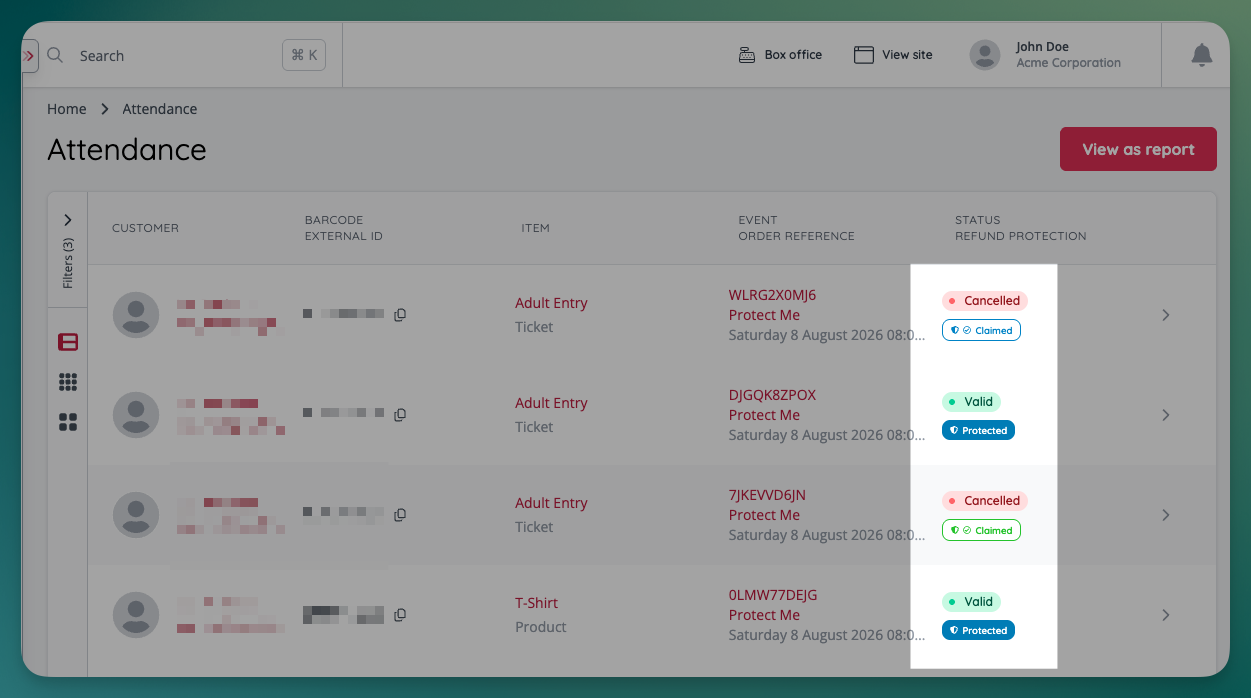Click the Attendance breadcrumb item

click(159, 109)
